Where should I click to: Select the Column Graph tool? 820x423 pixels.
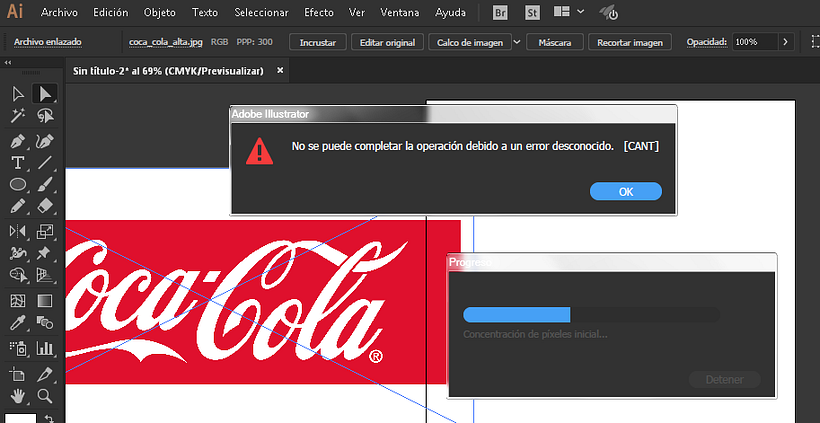(x=45, y=348)
